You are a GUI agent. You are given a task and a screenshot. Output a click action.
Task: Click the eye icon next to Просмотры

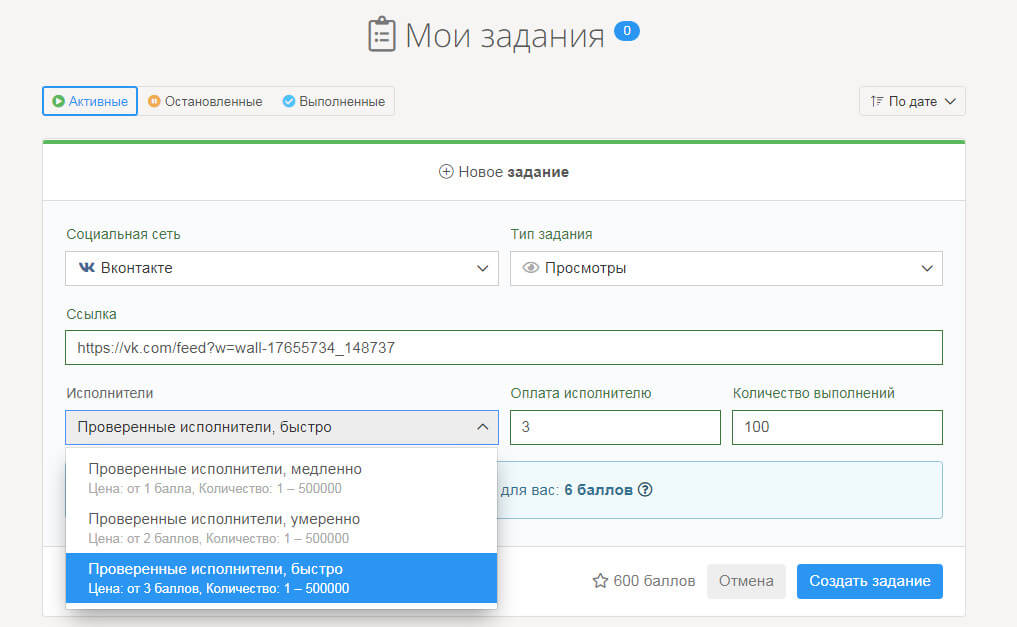(x=531, y=268)
